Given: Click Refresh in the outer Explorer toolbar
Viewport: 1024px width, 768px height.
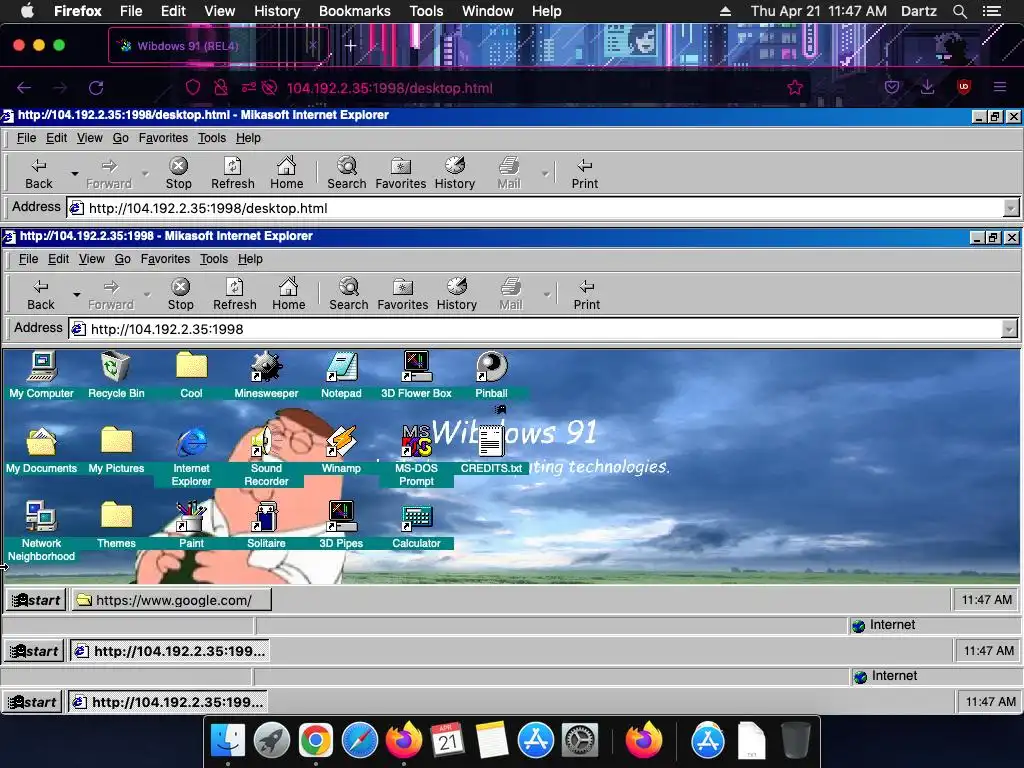Looking at the screenshot, I should click(232, 173).
